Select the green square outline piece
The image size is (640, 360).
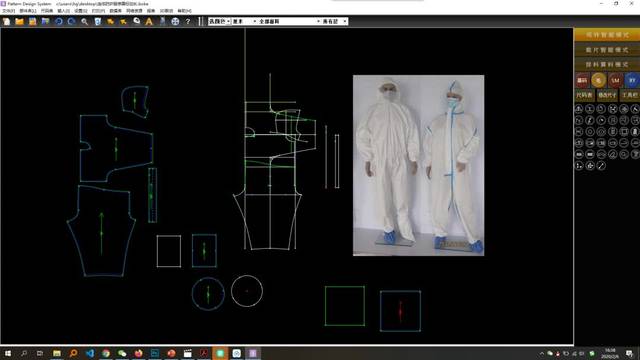(x=345, y=306)
